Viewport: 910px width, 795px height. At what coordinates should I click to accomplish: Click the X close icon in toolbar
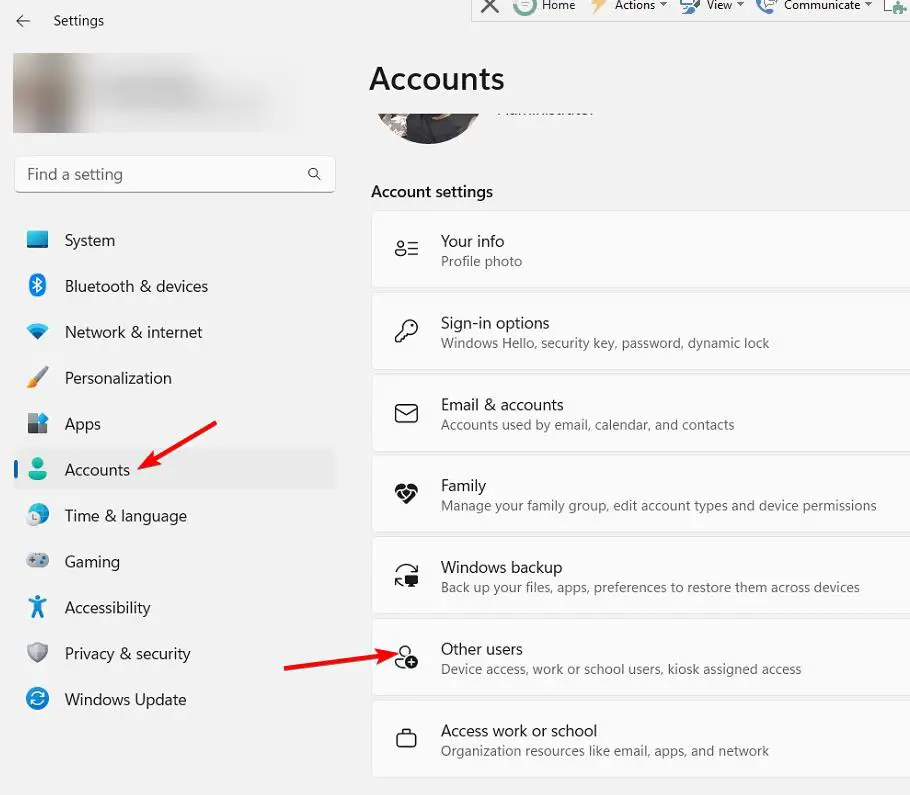(x=490, y=6)
